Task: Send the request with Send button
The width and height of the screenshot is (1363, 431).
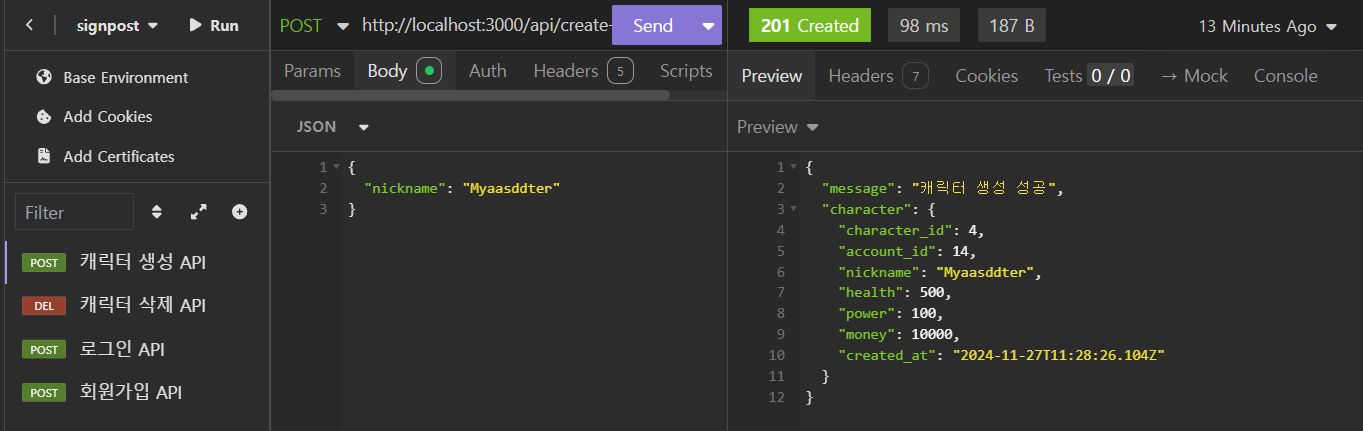Action: tap(653, 26)
